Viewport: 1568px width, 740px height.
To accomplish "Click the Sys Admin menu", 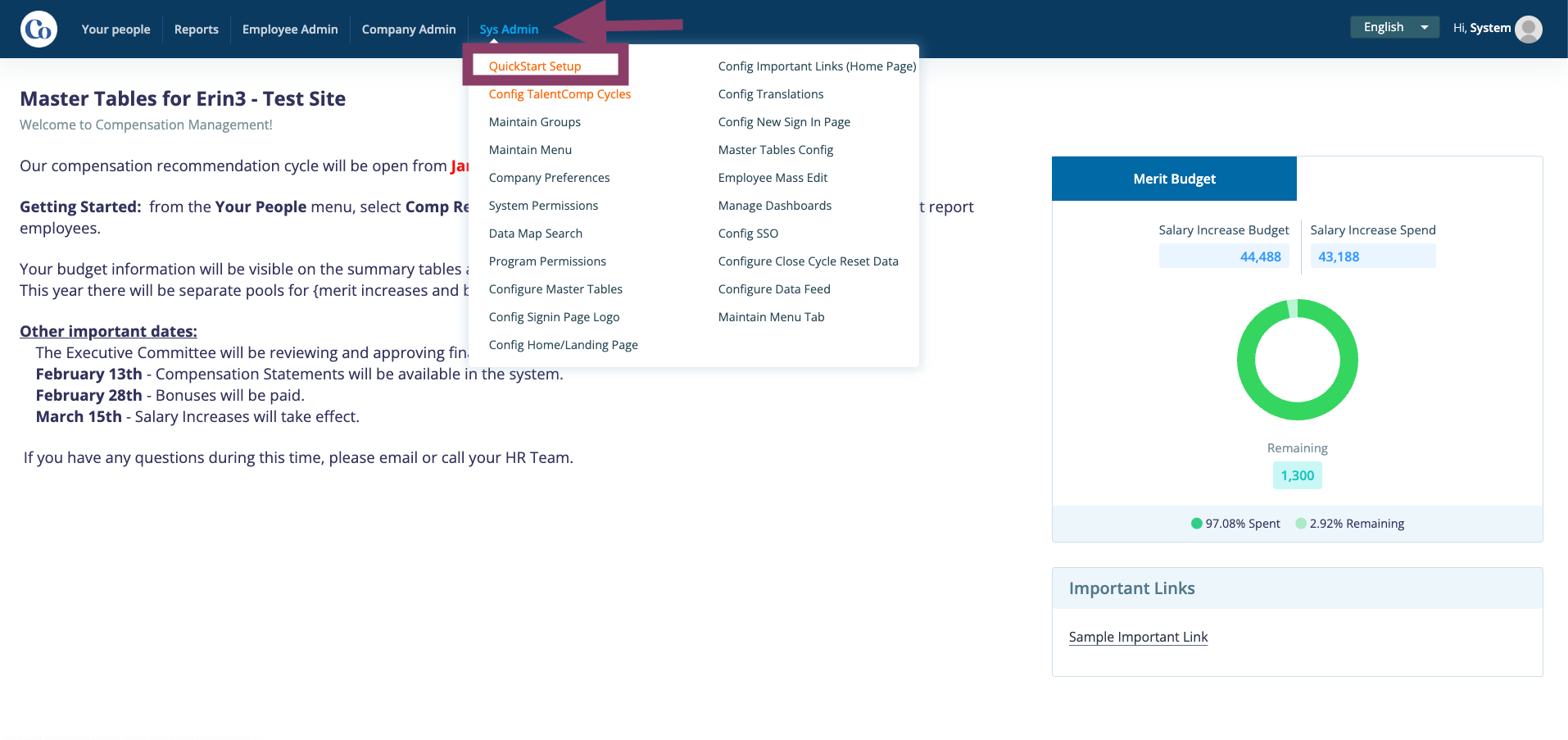I will (509, 30).
